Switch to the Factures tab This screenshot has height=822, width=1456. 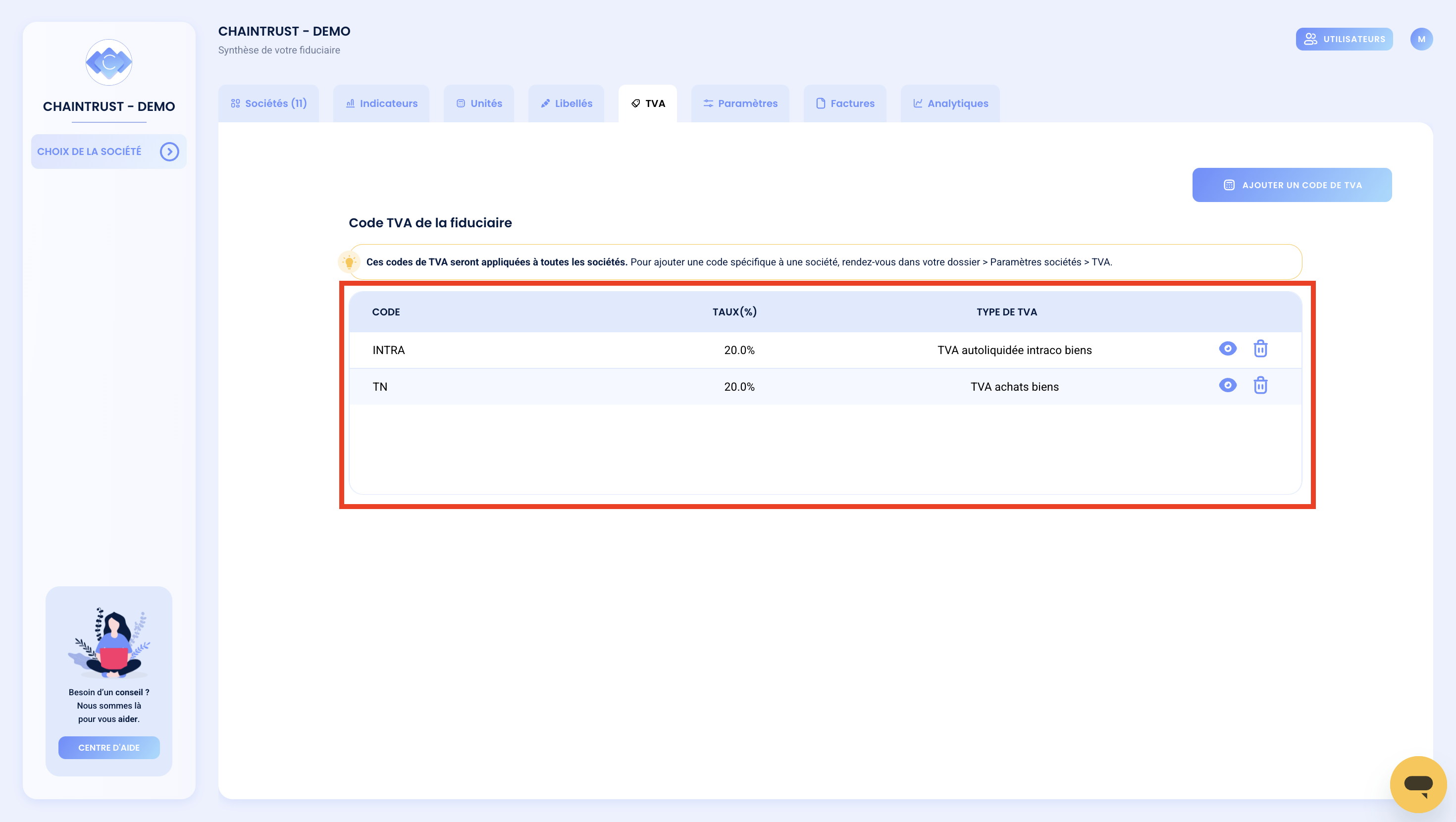pyautogui.click(x=845, y=103)
